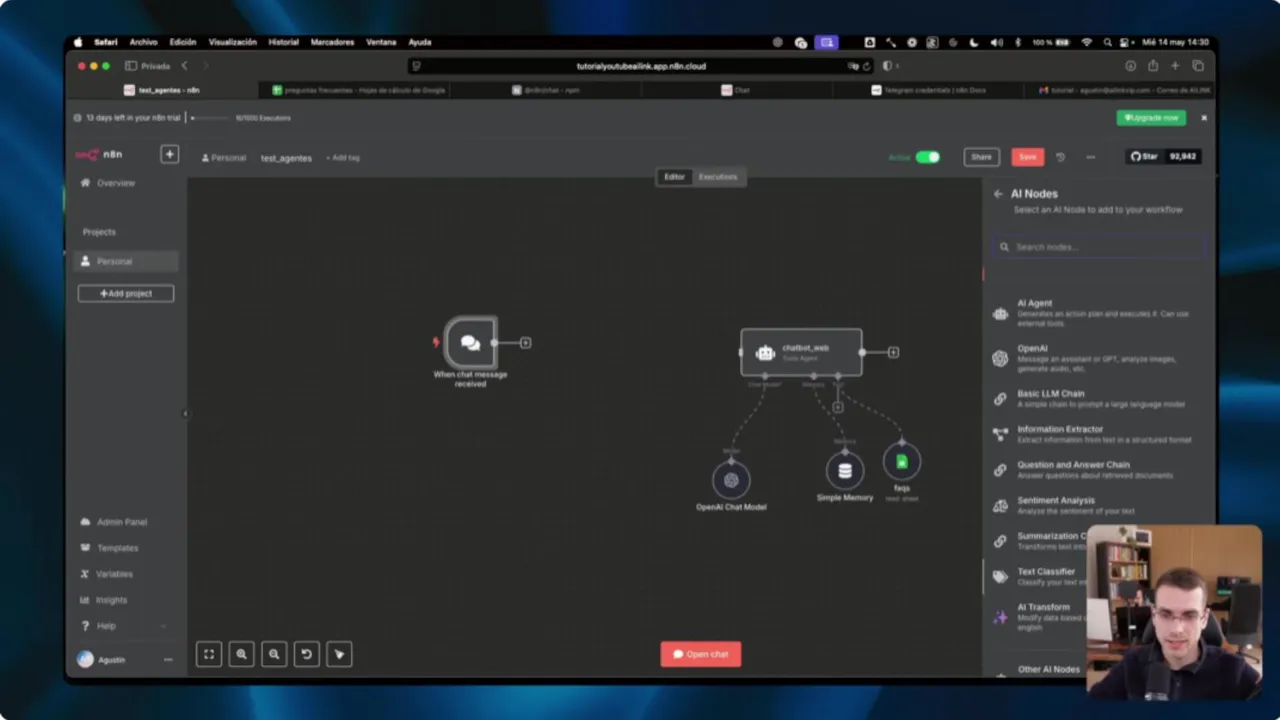This screenshot has width=1280, height=720.
Task: Click the Add tag link
Action: pos(343,158)
